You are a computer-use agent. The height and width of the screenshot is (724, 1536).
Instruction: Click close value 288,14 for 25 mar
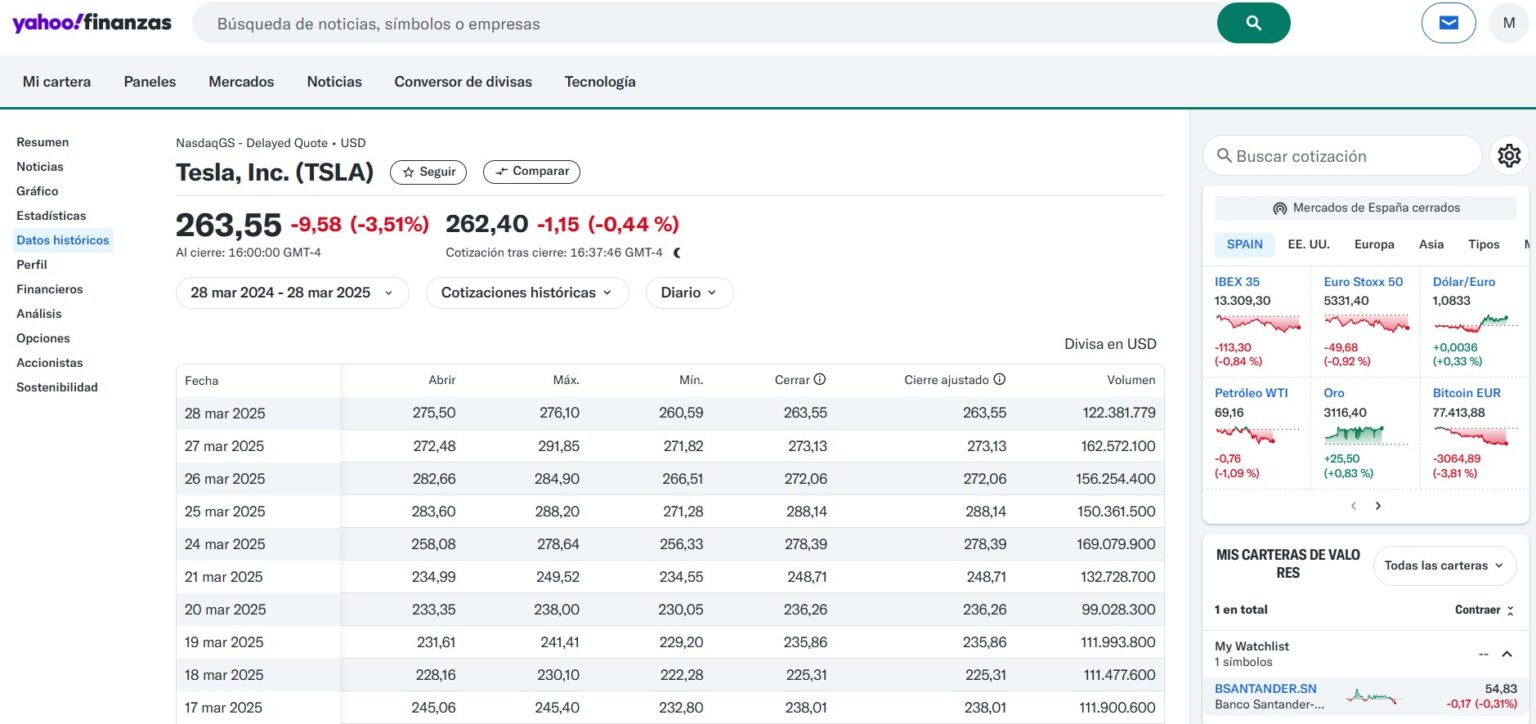[806, 511]
